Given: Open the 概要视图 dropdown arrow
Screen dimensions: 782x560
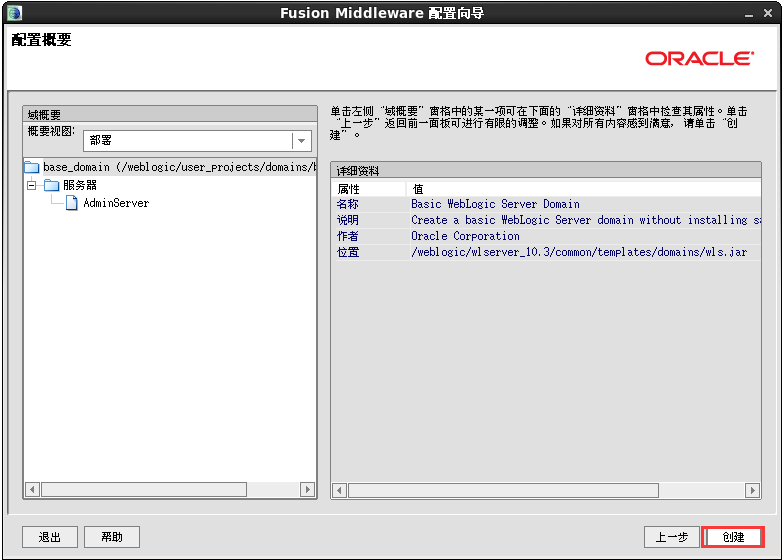Looking at the screenshot, I should [x=301, y=141].
